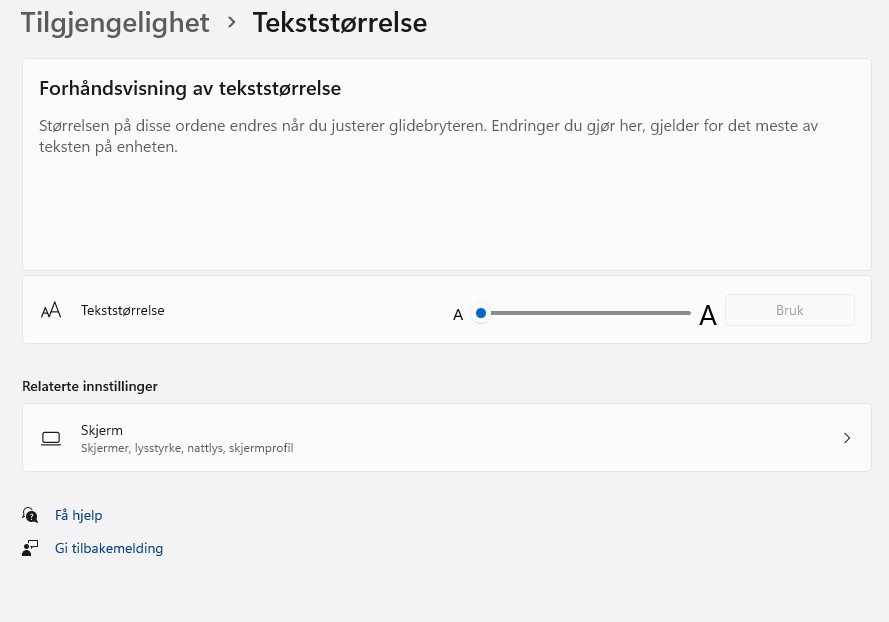Click the Tekststørrelse breadcrumb title

click(340, 22)
